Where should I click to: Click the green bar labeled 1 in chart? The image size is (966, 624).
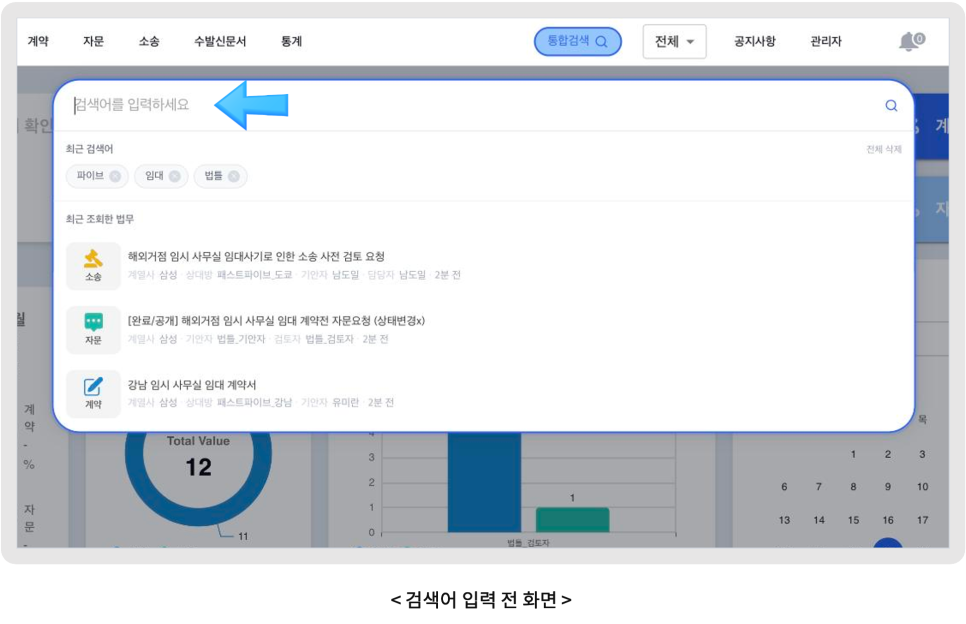[x=572, y=519]
